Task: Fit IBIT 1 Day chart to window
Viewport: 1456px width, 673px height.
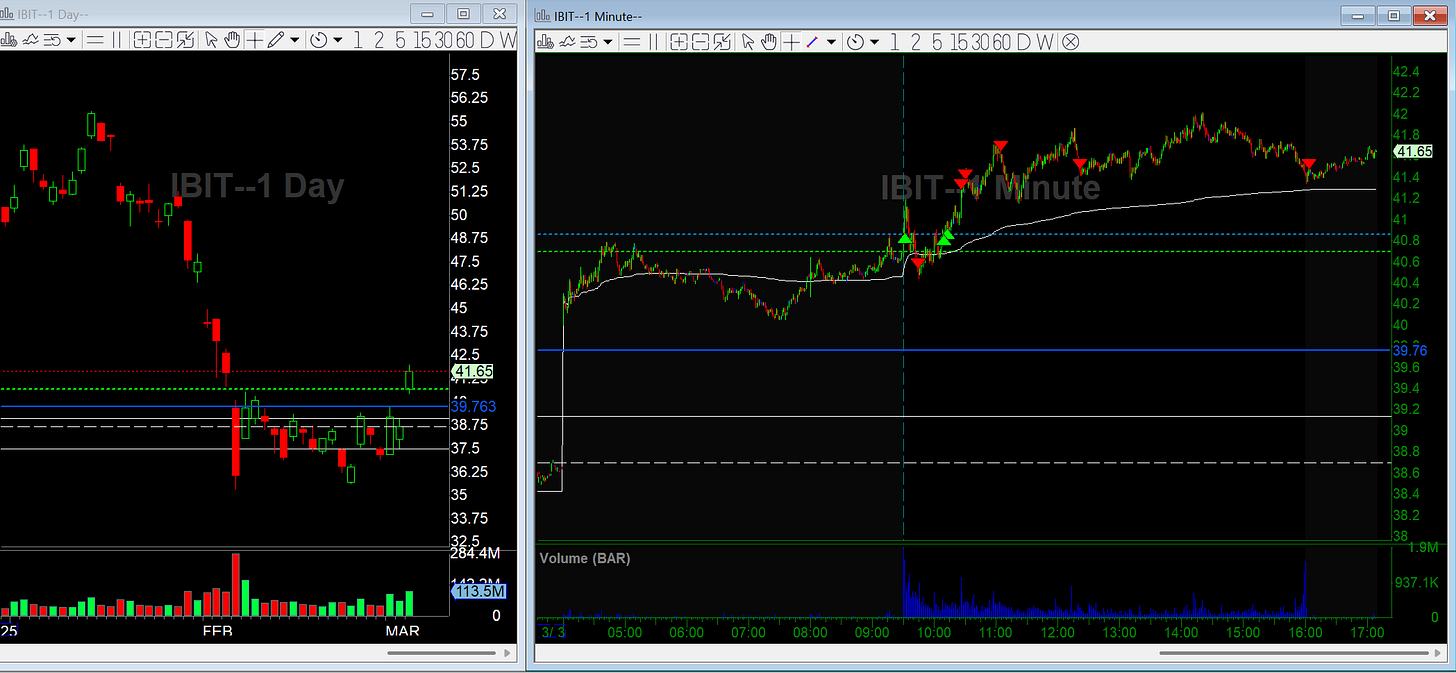Action: [185, 40]
